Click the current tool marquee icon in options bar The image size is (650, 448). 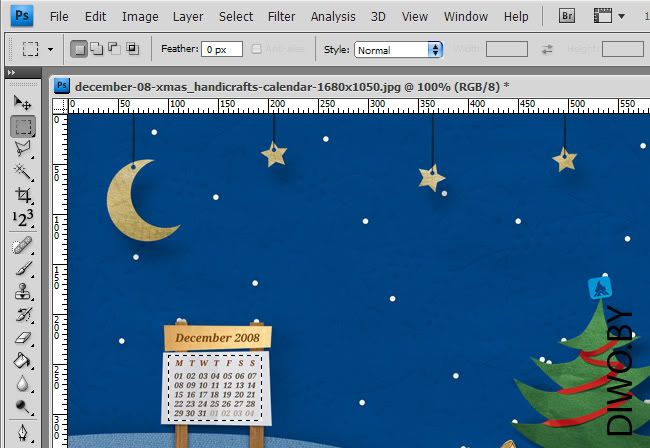(31, 49)
